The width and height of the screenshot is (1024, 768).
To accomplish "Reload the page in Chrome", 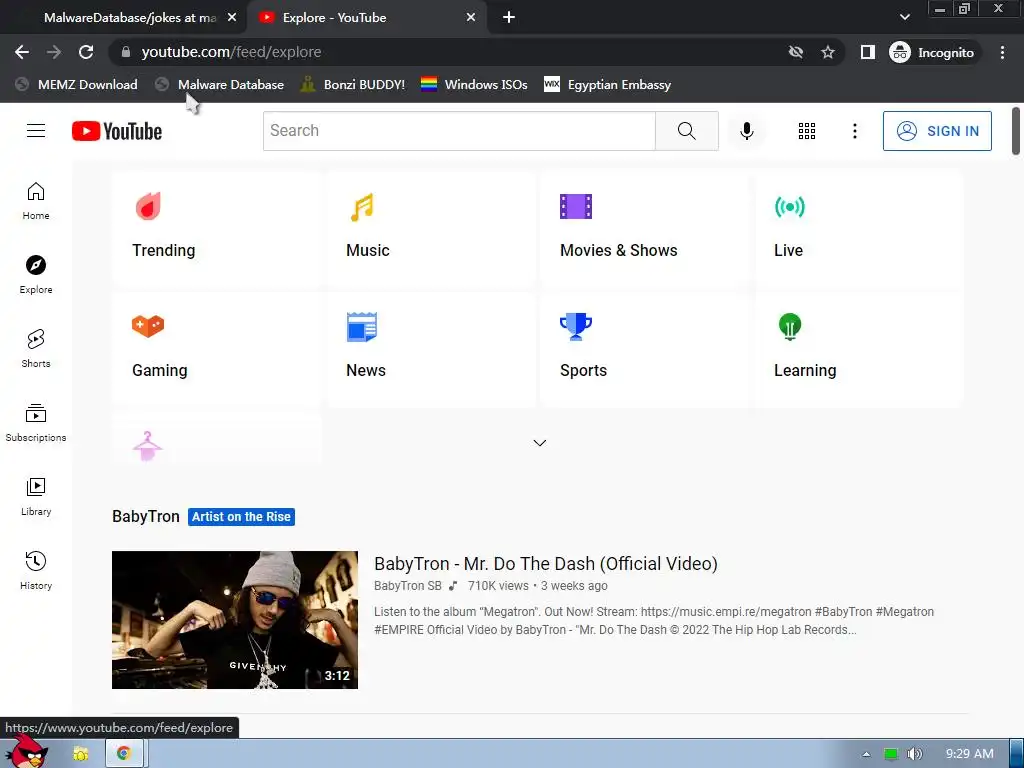I will tap(86, 52).
